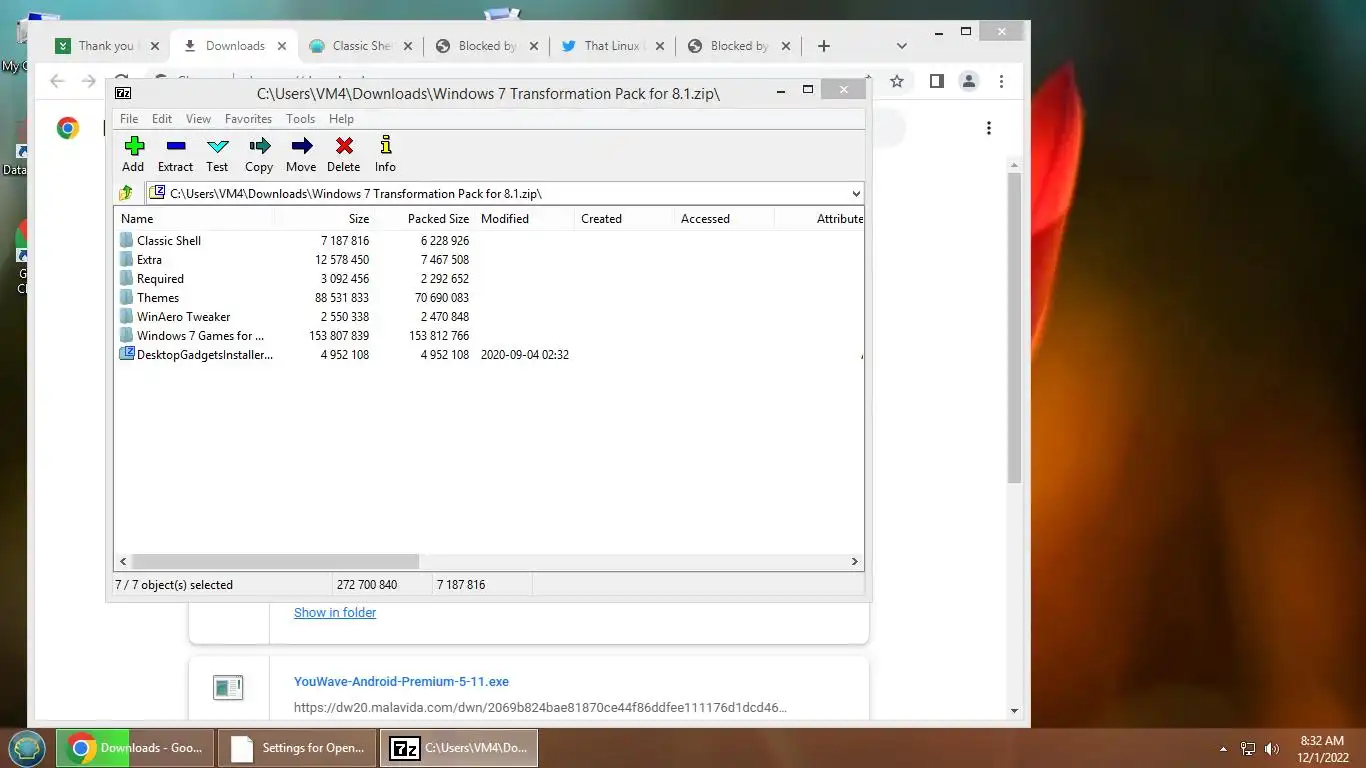Click the 7-Zip scrollbar right arrow
Image resolution: width=1366 pixels, height=768 pixels.
click(855, 562)
